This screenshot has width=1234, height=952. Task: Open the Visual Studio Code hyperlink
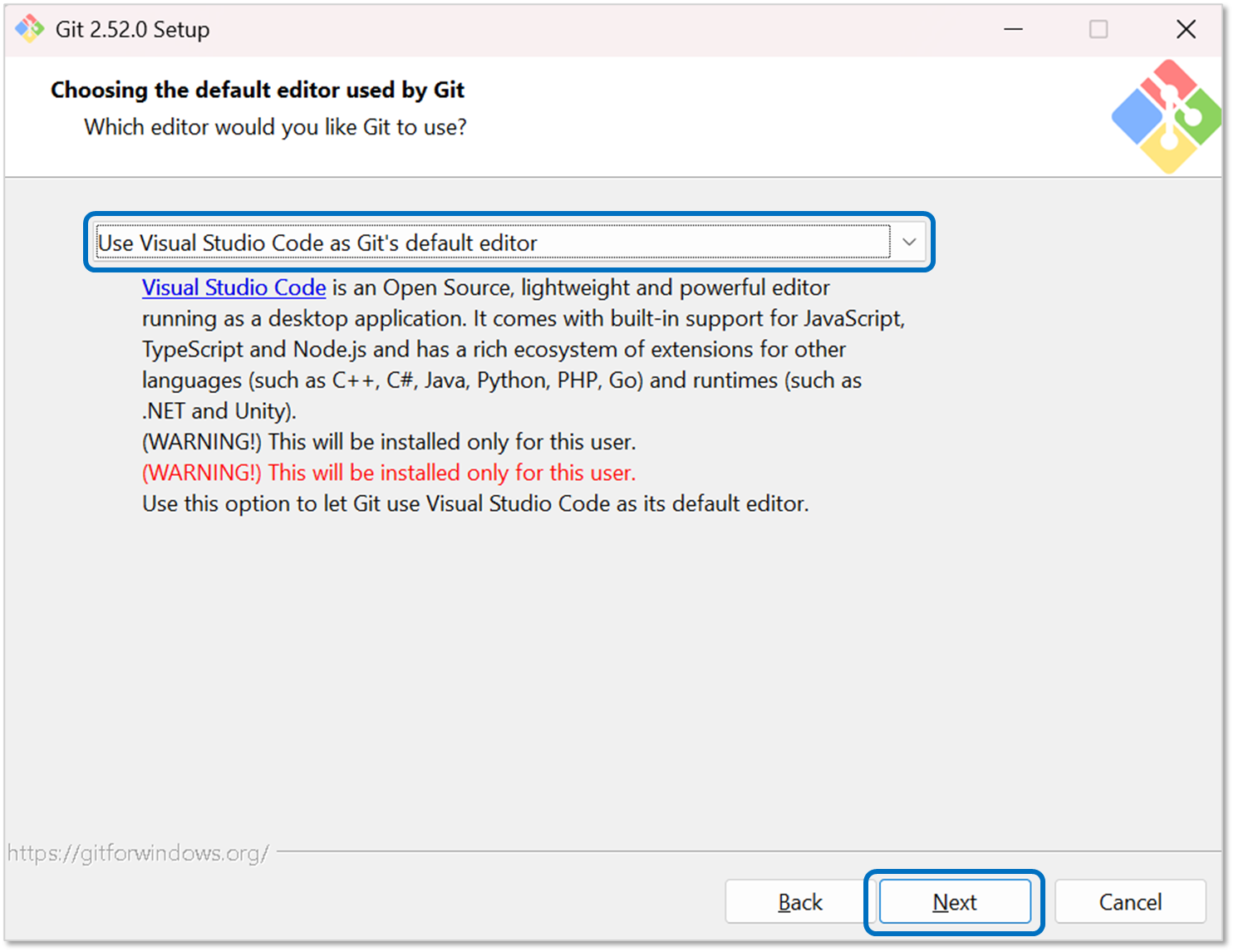(x=234, y=287)
